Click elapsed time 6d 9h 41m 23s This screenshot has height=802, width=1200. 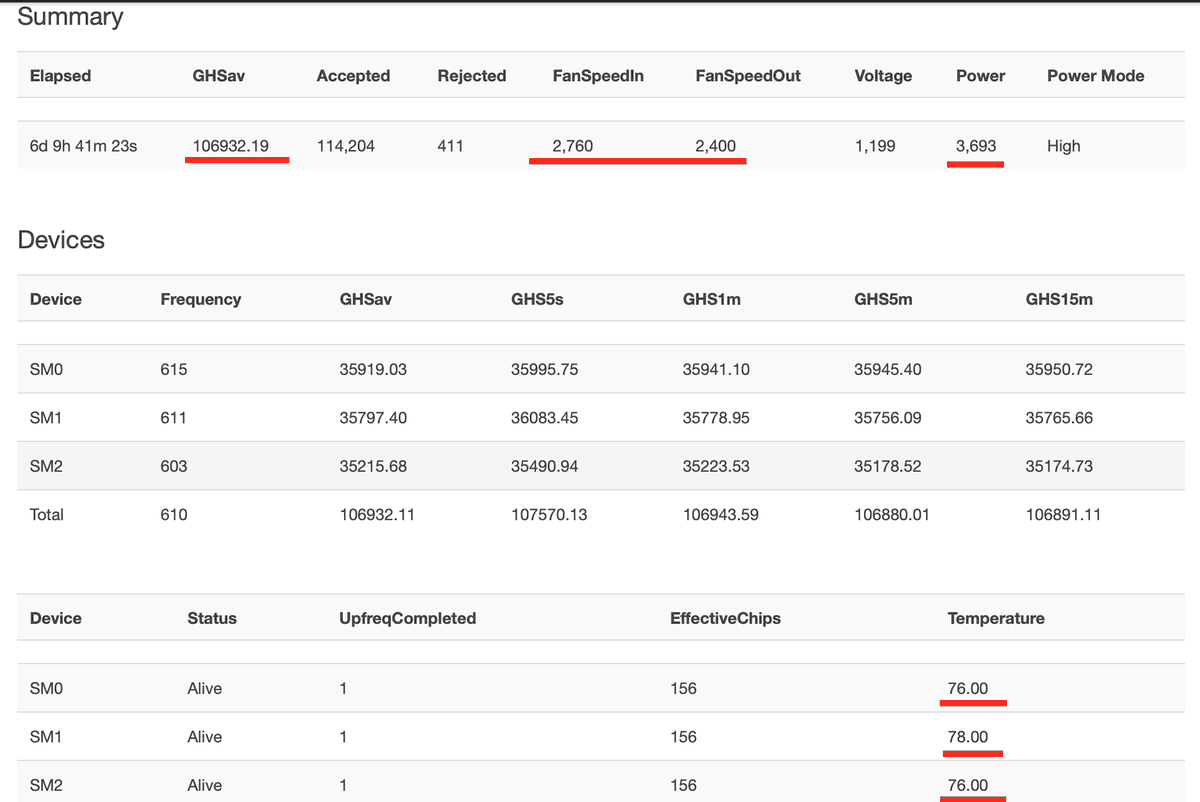pyautogui.click(x=84, y=146)
